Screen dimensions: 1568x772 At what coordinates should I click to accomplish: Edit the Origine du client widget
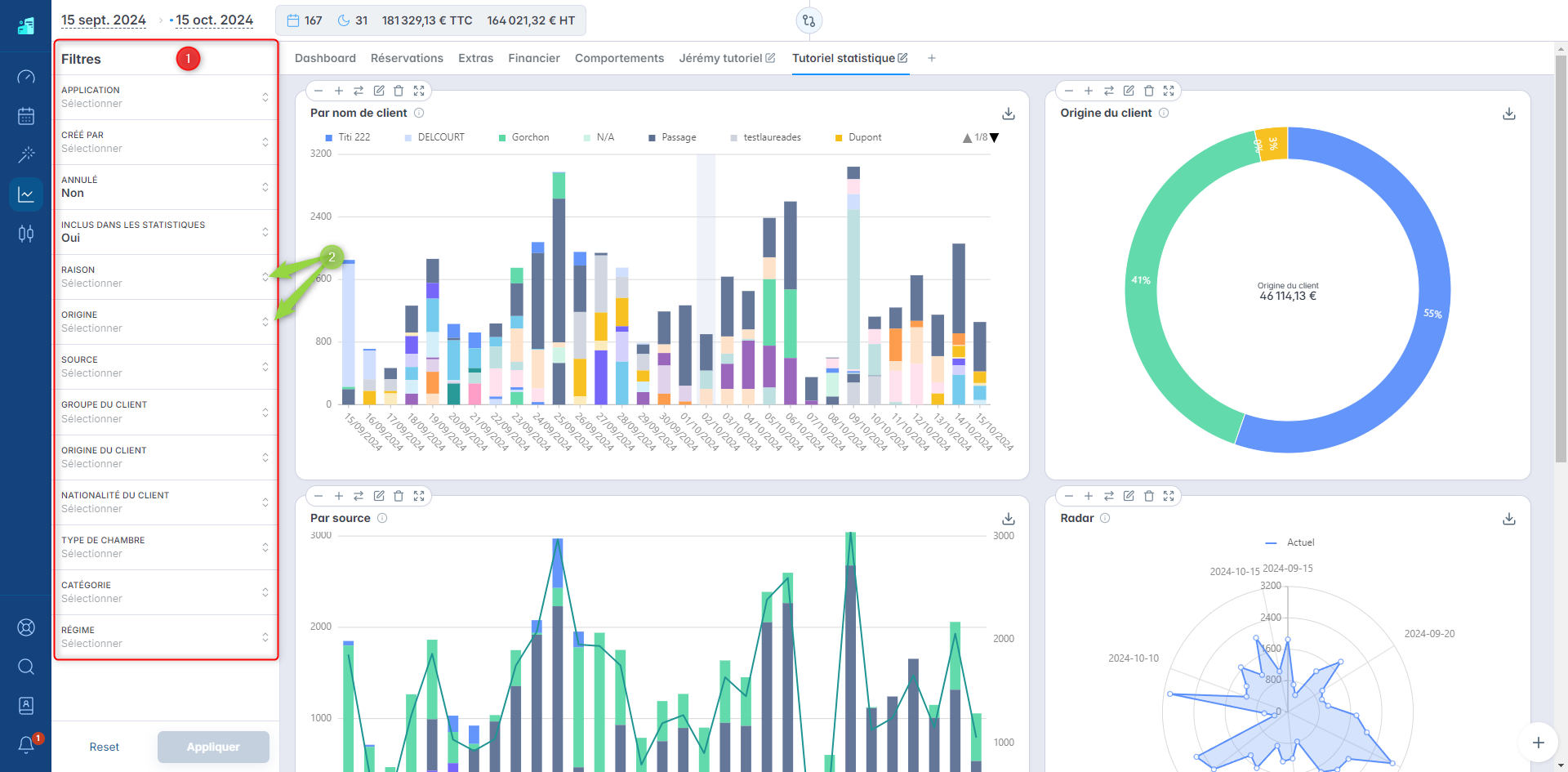1129,91
